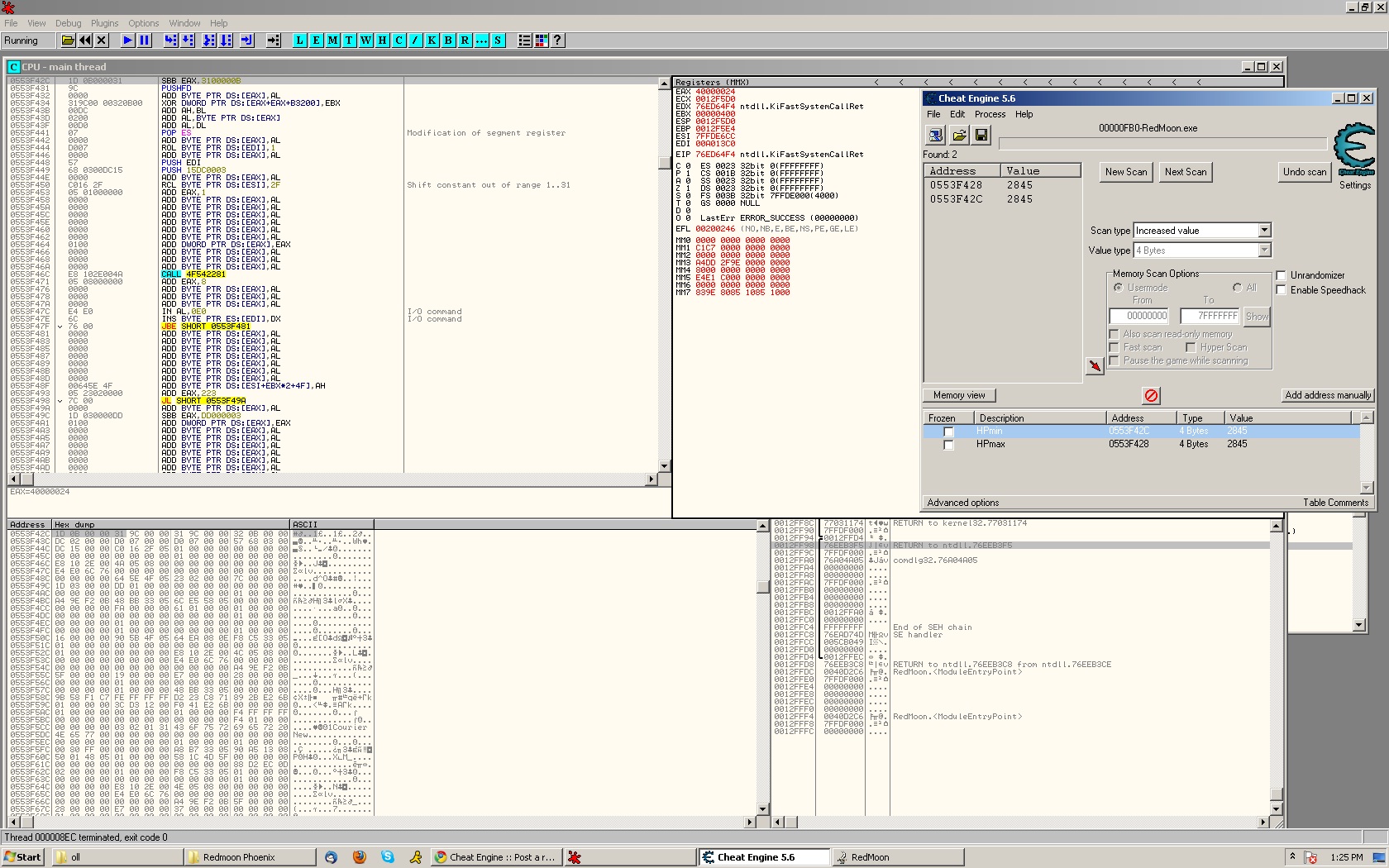Viewport: 1389px width, 868px height.
Task: Select found address 0553F428 in results list
Action: coord(956,185)
